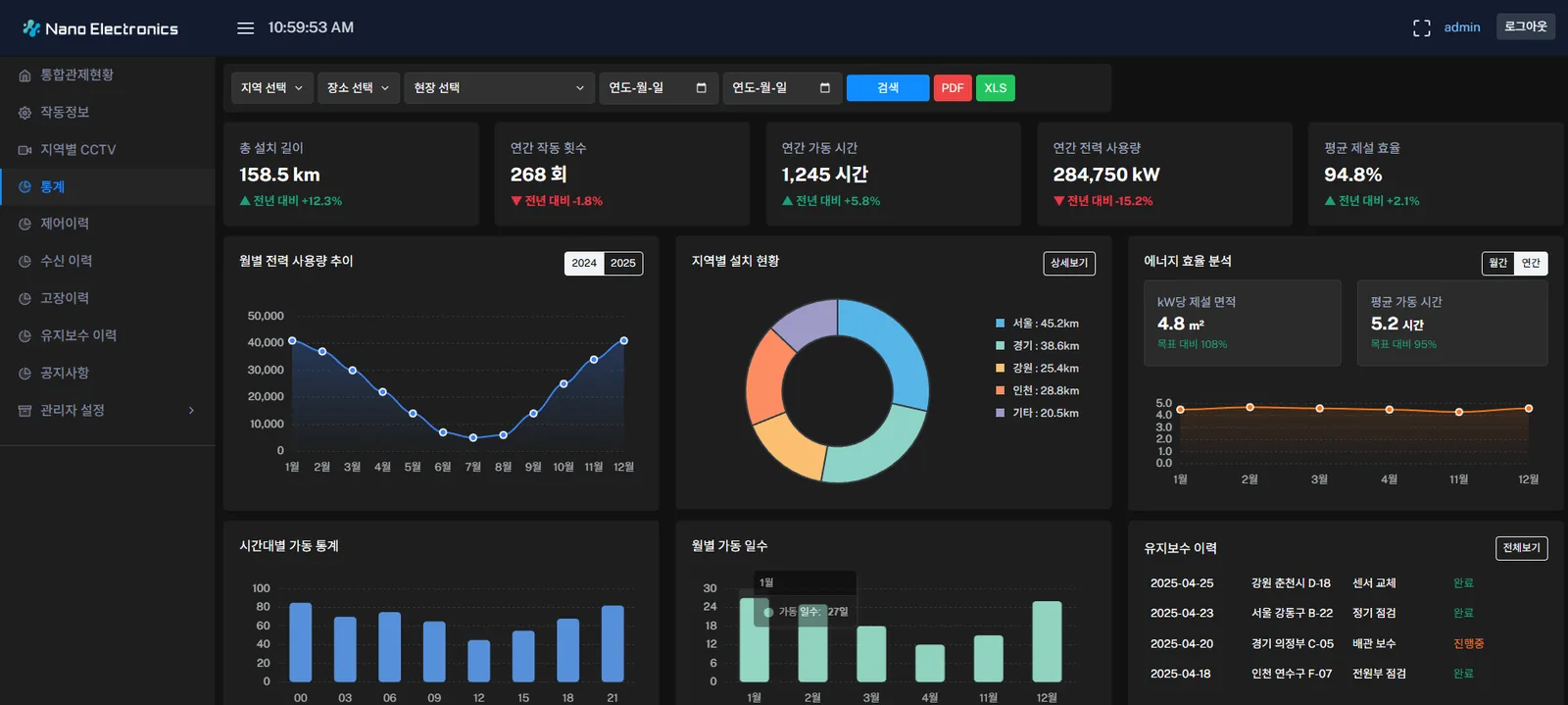The image size is (1568, 705).
Task: Open the admin user link
Action: (x=1462, y=27)
